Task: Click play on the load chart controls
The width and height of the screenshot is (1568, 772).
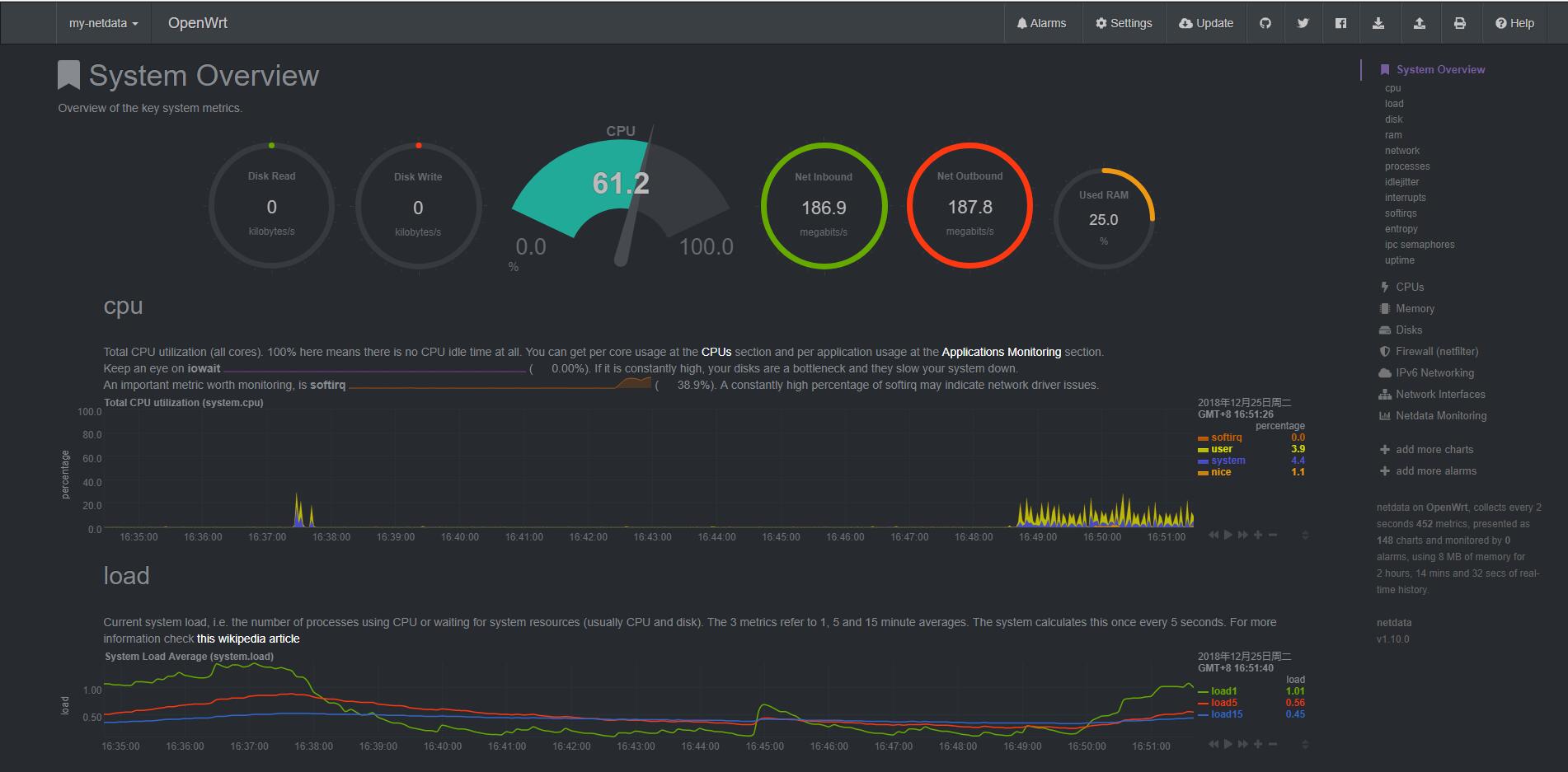Action: [x=1228, y=744]
